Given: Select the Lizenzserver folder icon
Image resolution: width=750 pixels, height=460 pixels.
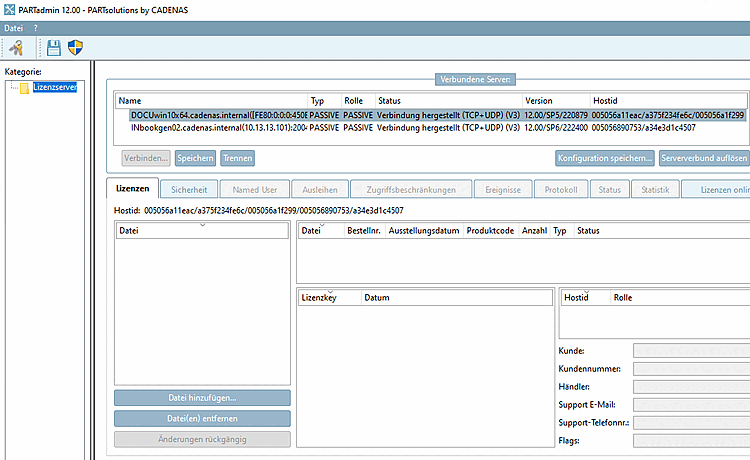Looking at the screenshot, I should 24,88.
